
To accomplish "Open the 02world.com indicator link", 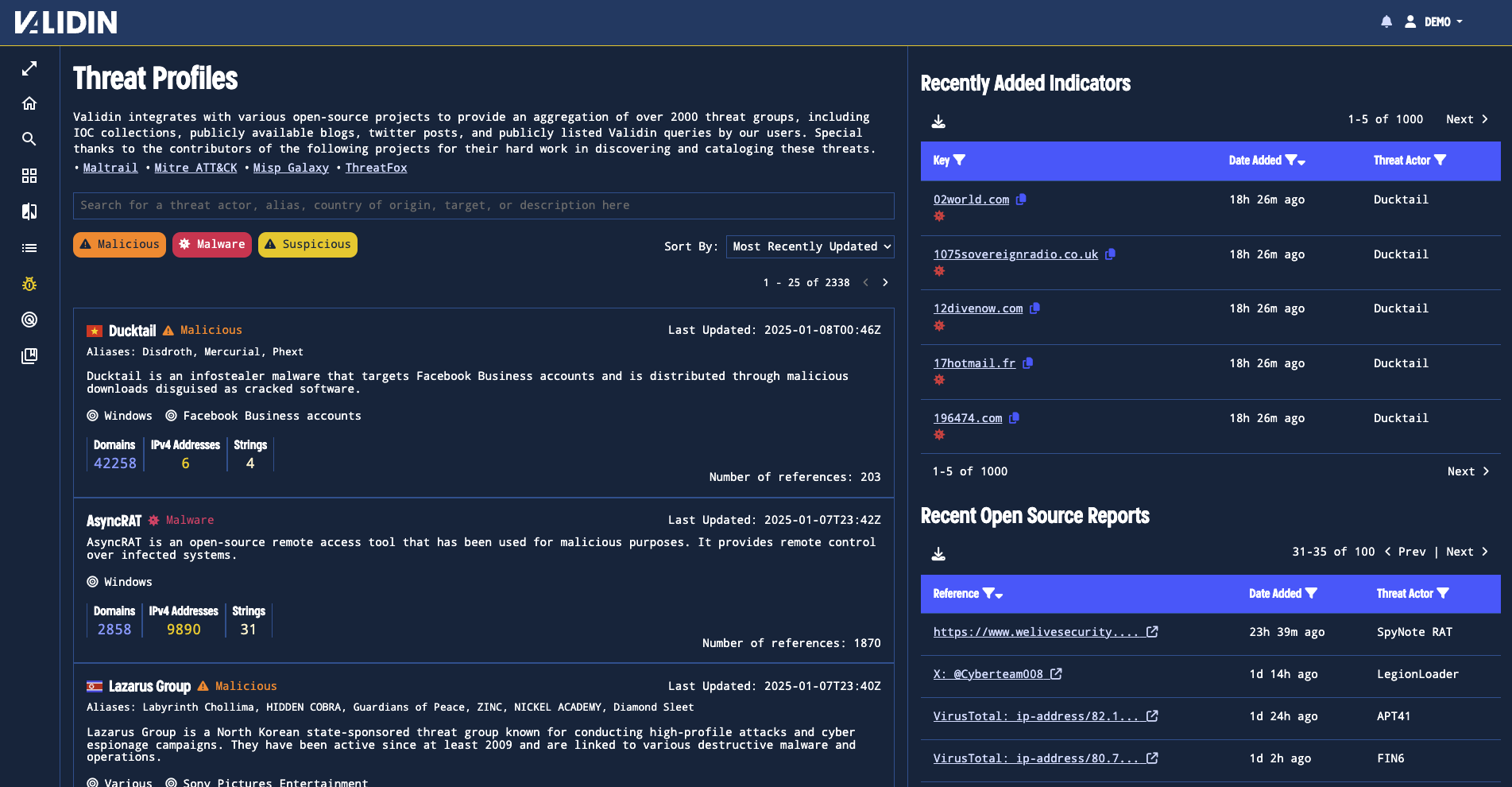I will (x=971, y=200).
